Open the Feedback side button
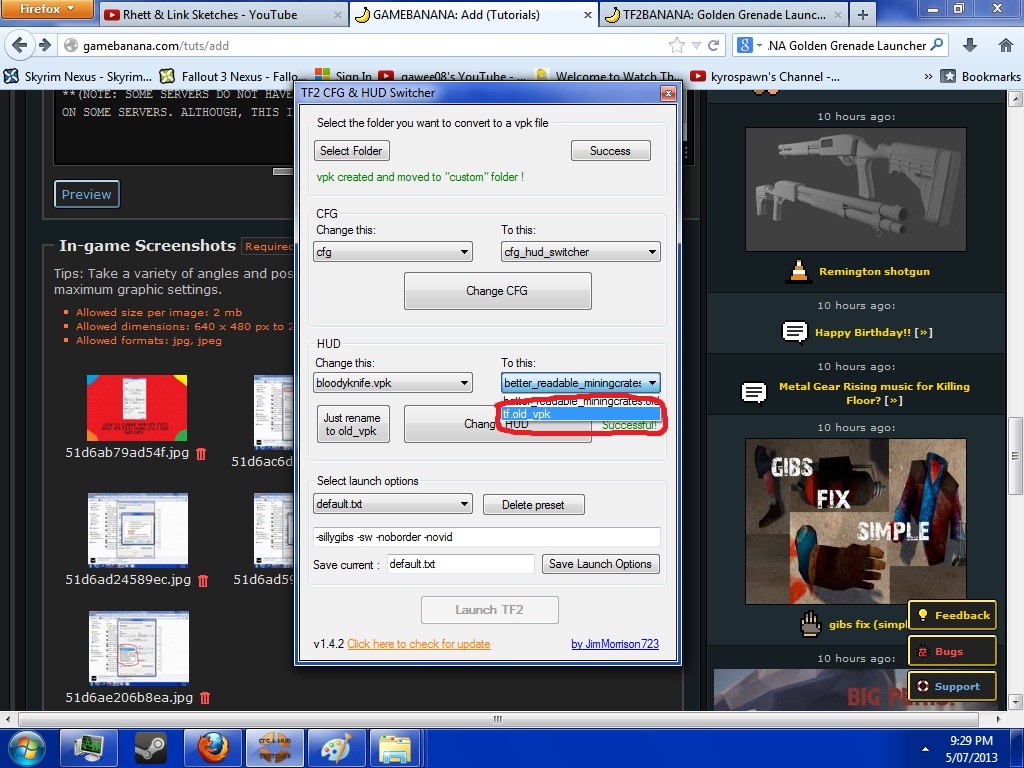The height and width of the screenshot is (768, 1024). coord(953,615)
